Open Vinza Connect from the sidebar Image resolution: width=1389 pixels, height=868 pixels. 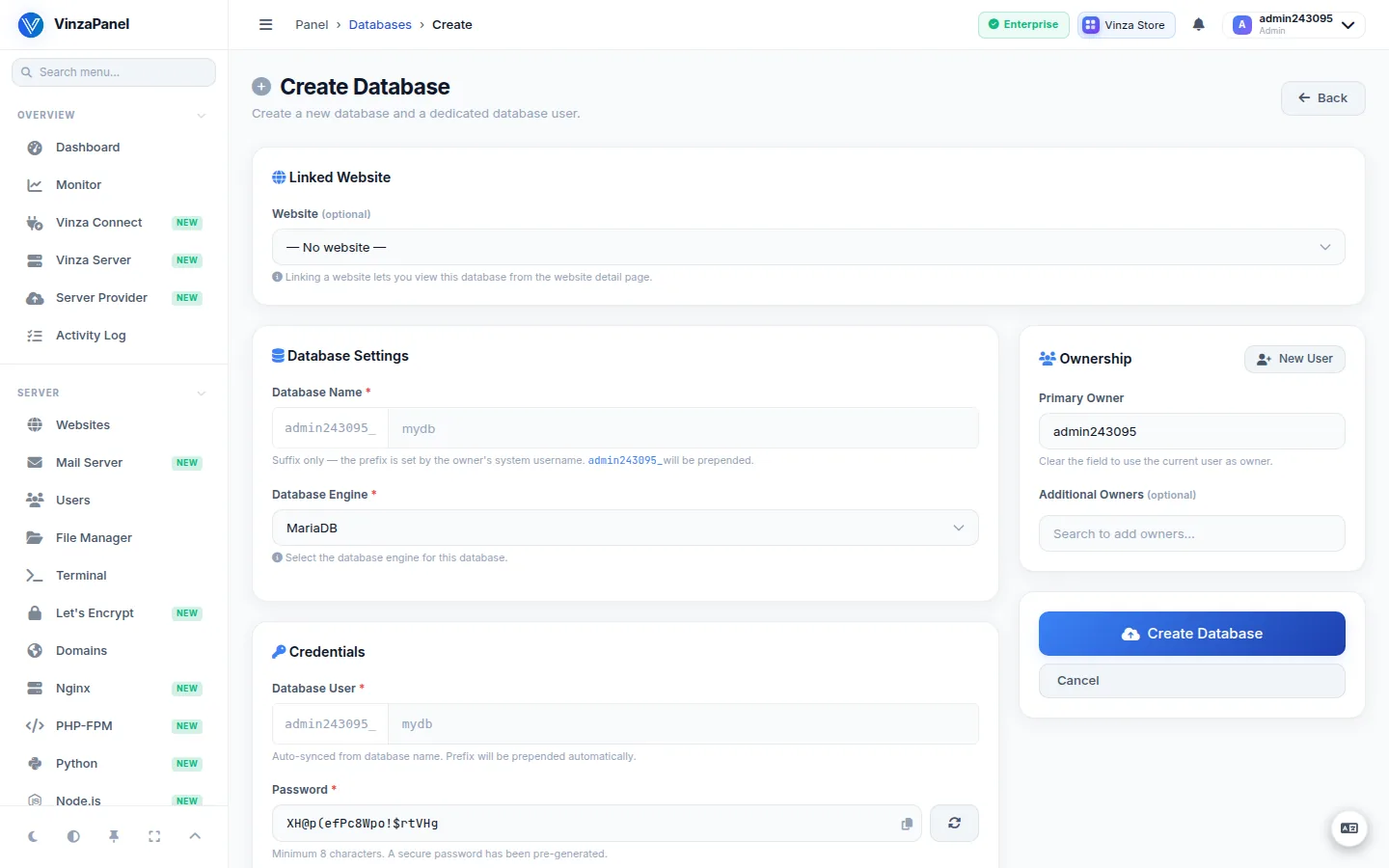(x=114, y=223)
